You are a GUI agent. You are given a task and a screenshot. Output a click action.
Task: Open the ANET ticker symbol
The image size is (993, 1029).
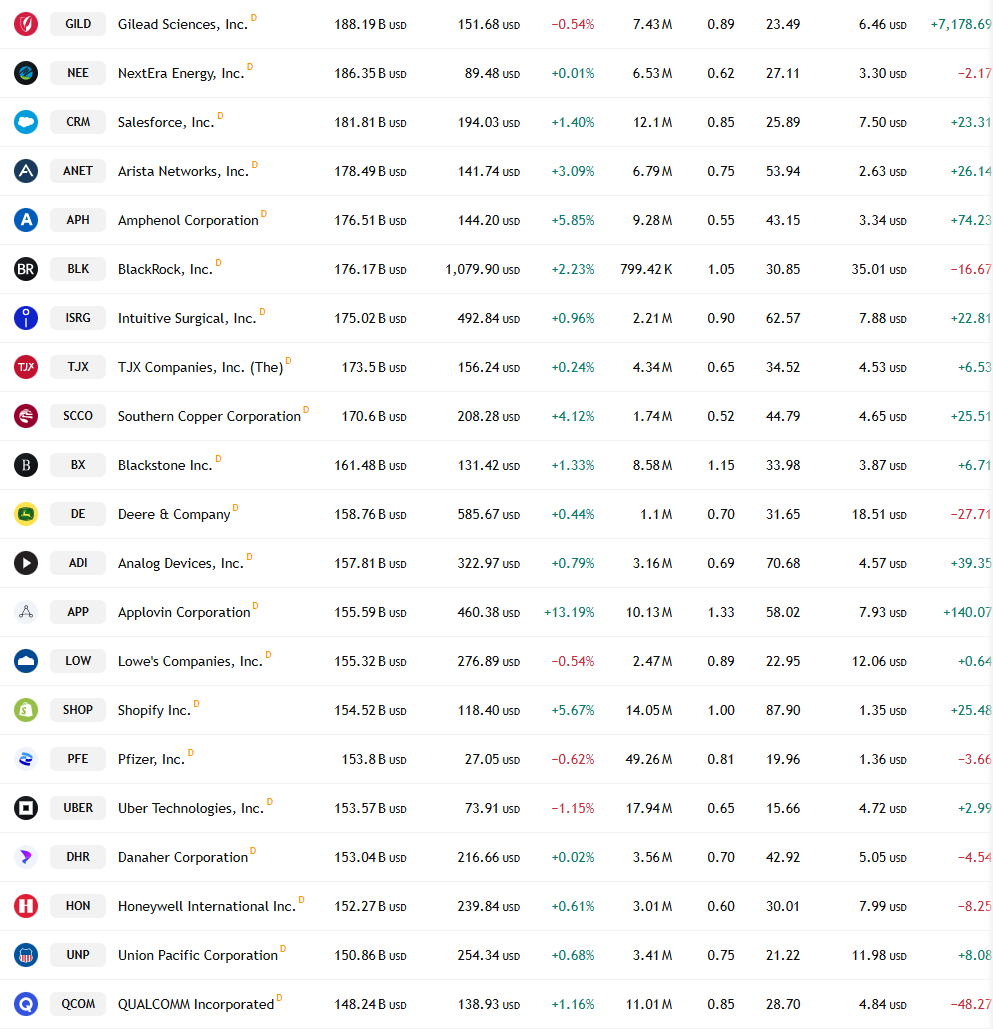point(78,171)
